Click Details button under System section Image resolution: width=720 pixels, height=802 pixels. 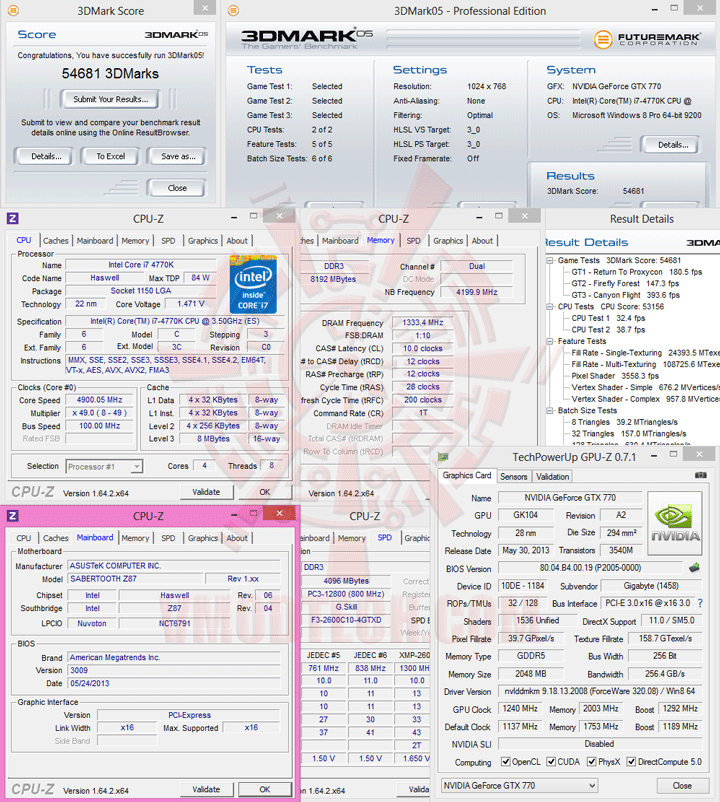click(672, 145)
